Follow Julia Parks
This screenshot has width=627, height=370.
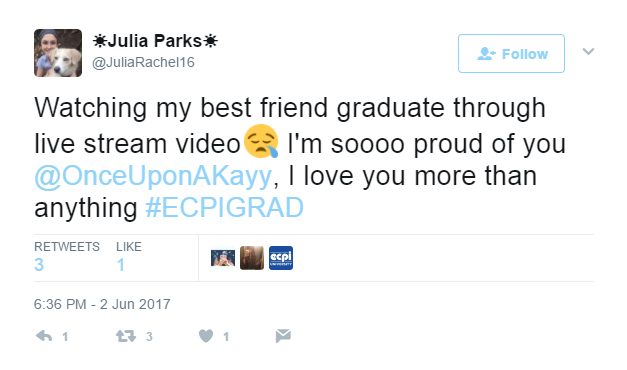click(x=511, y=54)
